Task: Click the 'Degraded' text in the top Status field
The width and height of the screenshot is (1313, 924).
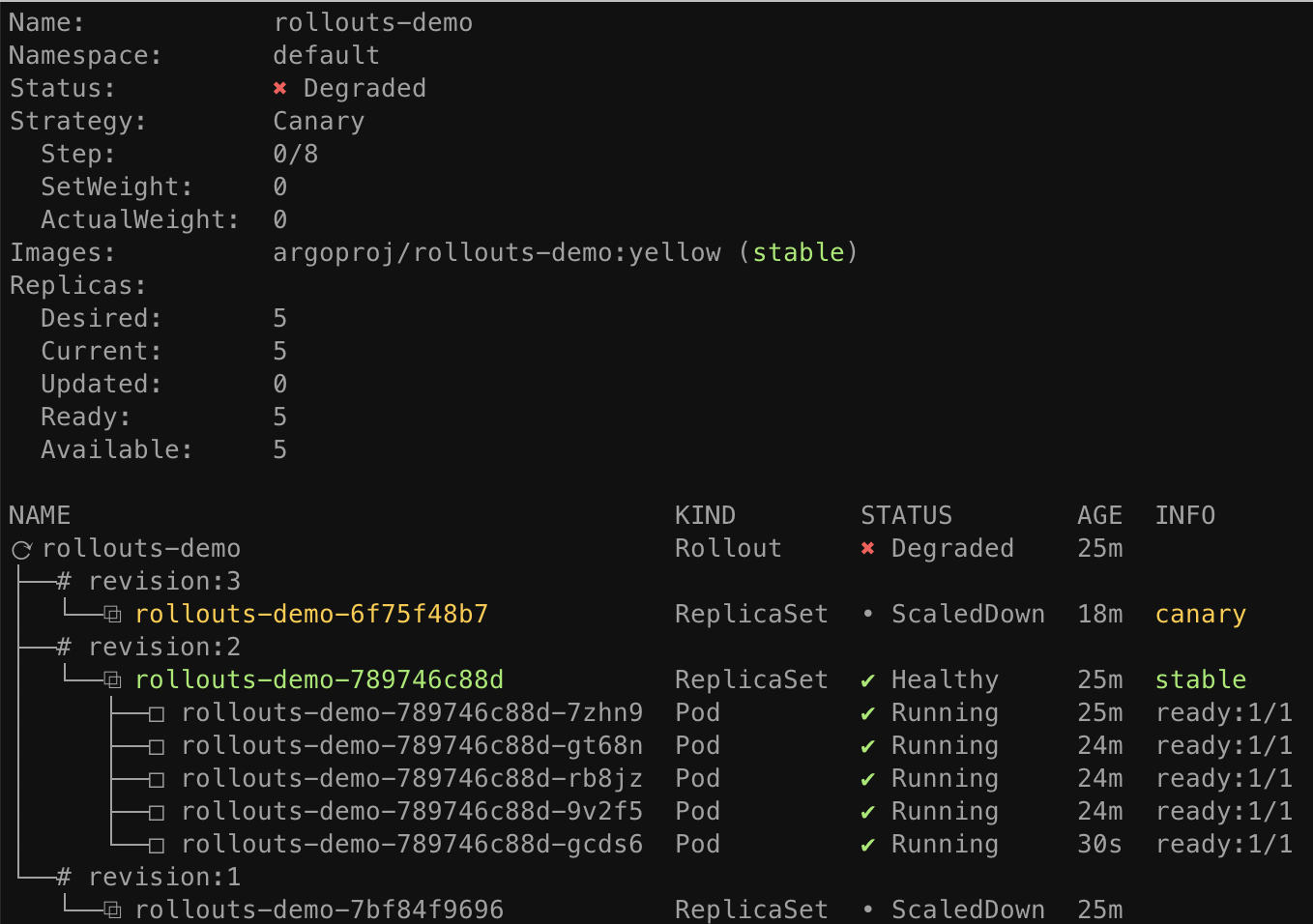Action: (365, 88)
